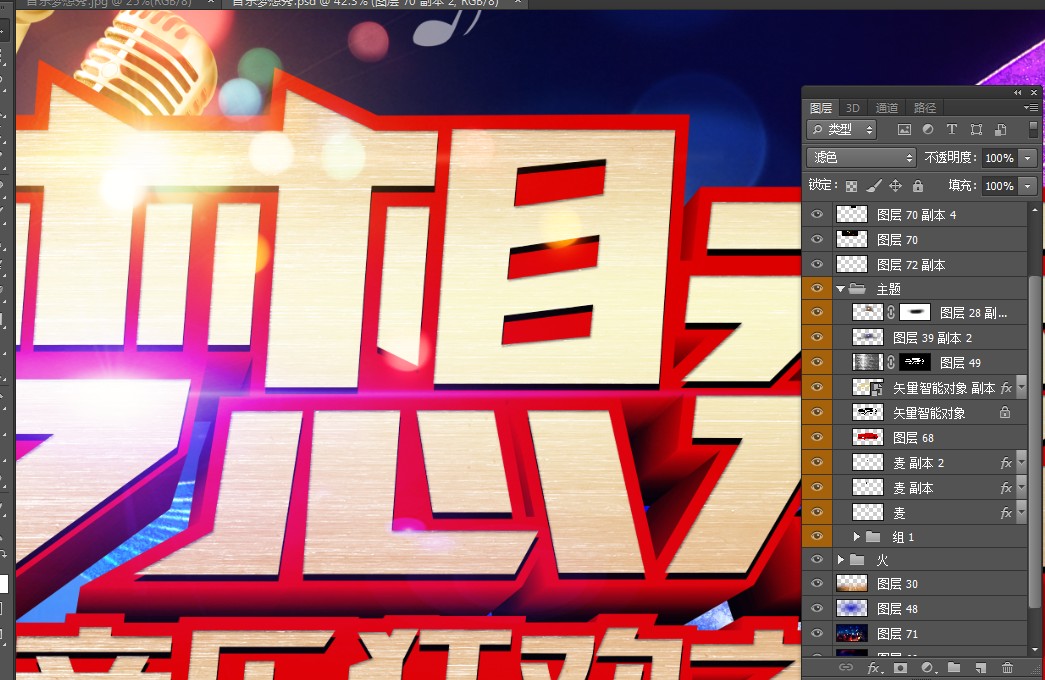Click fx badge on 麦 副本 2 layer
Image resolution: width=1045 pixels, height=680 pixels.
1006,463
